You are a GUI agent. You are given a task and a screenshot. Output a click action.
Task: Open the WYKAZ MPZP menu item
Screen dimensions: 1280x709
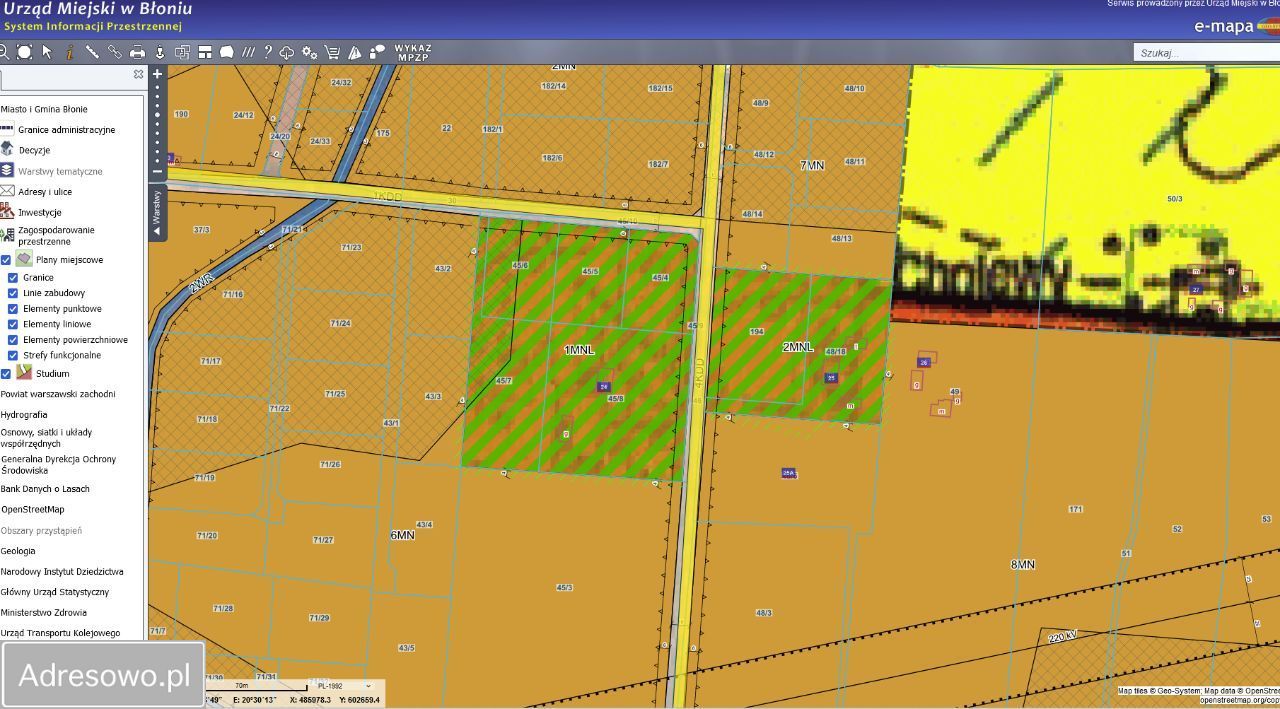point(413,52)
